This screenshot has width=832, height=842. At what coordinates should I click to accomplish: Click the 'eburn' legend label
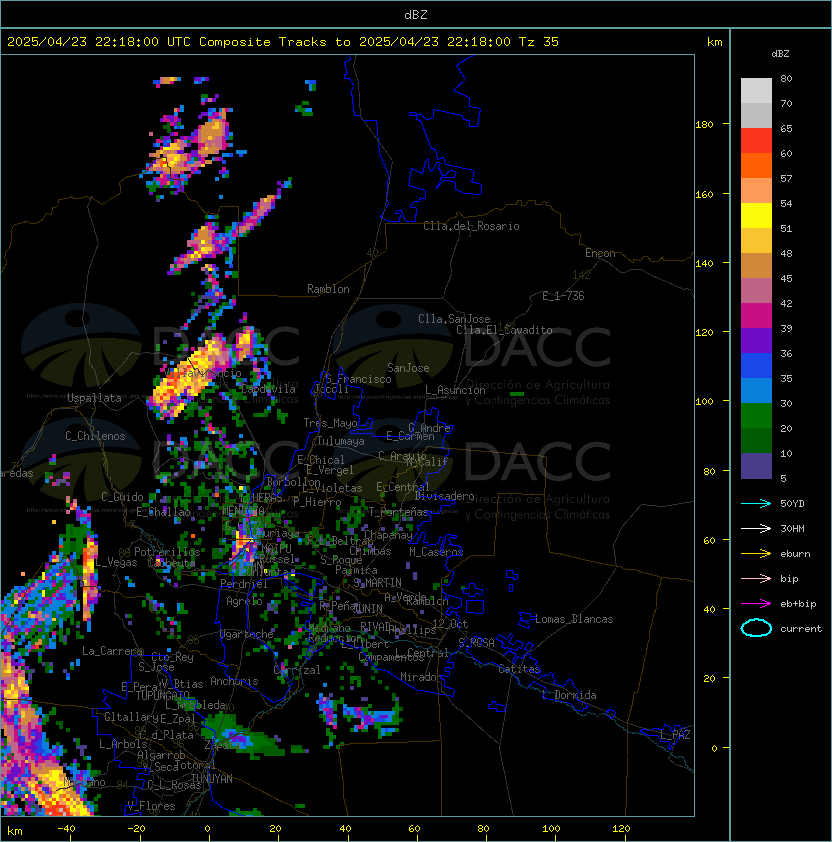(795, 554)
